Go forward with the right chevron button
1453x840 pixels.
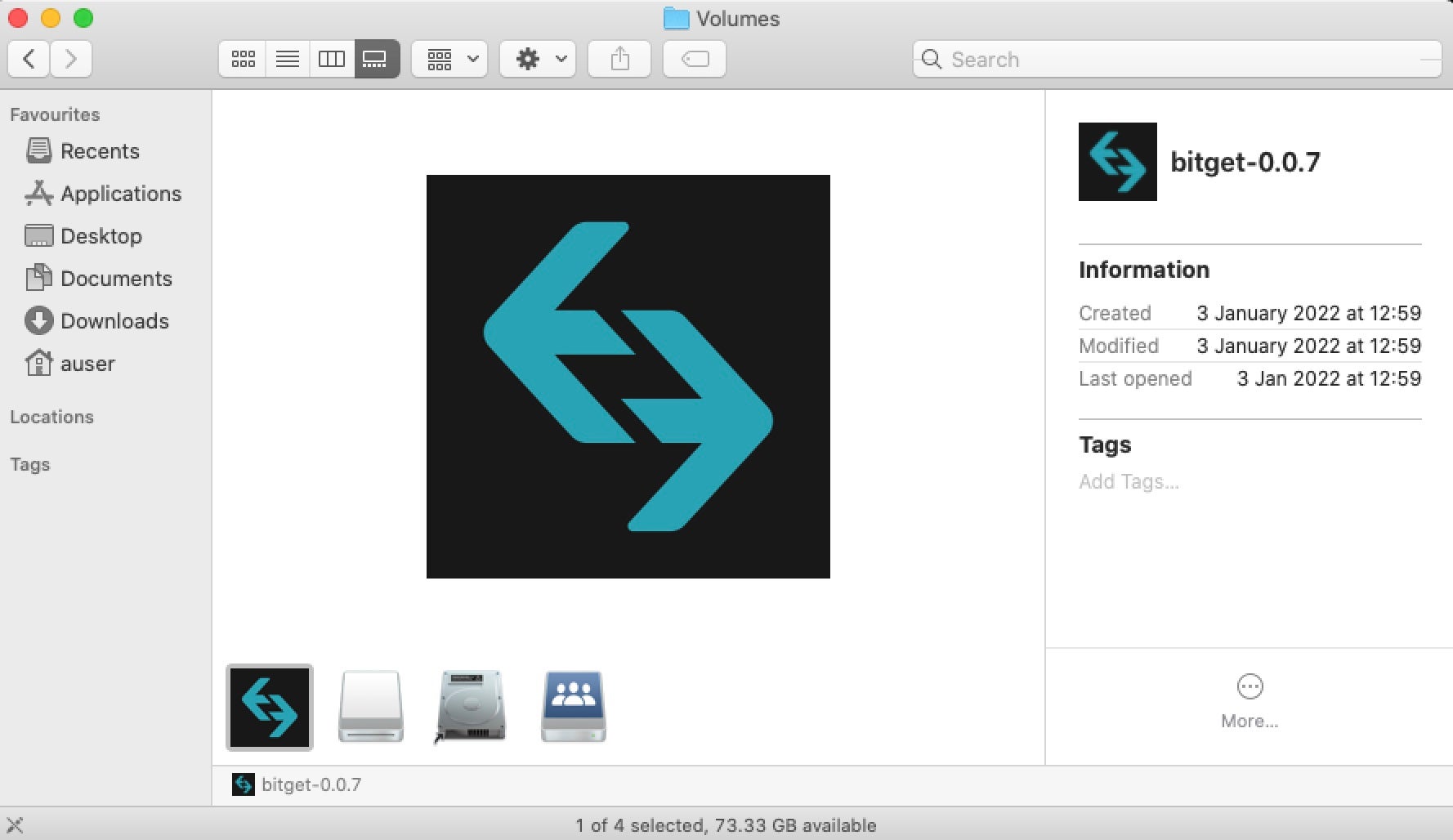pos(71,59)
